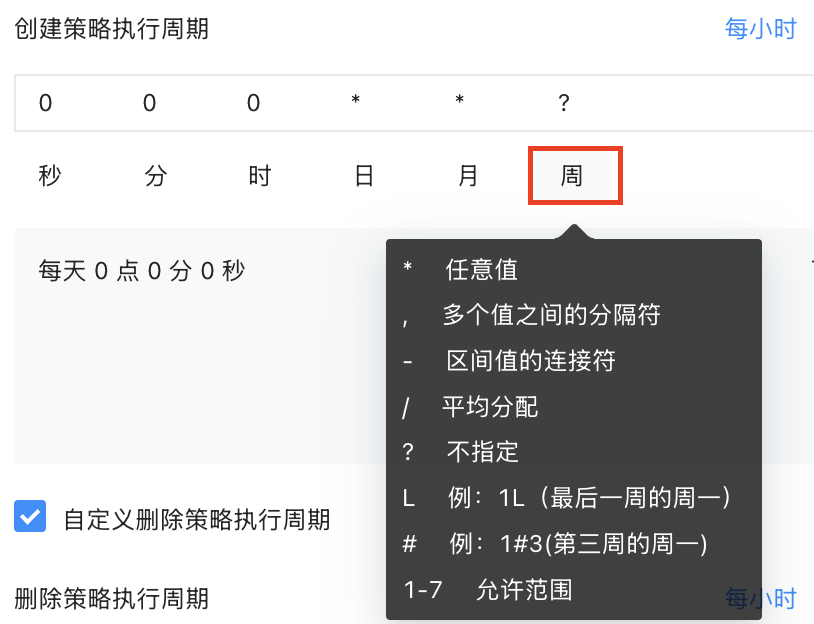The height and width of the screenshot is (624, 814).
Task: Select the 秒 (second) field label
Action: coord(50,177)
